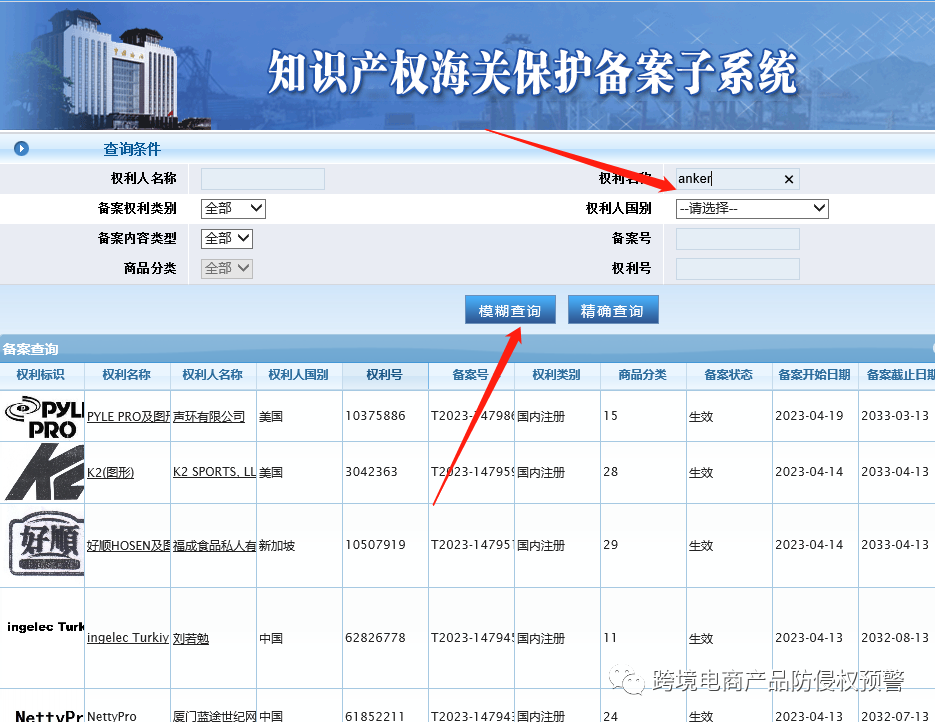Screen dimensions: 935x722
Task: Open the NettyPro right name link
Action: pyautogui.click(x=112, y=716)
